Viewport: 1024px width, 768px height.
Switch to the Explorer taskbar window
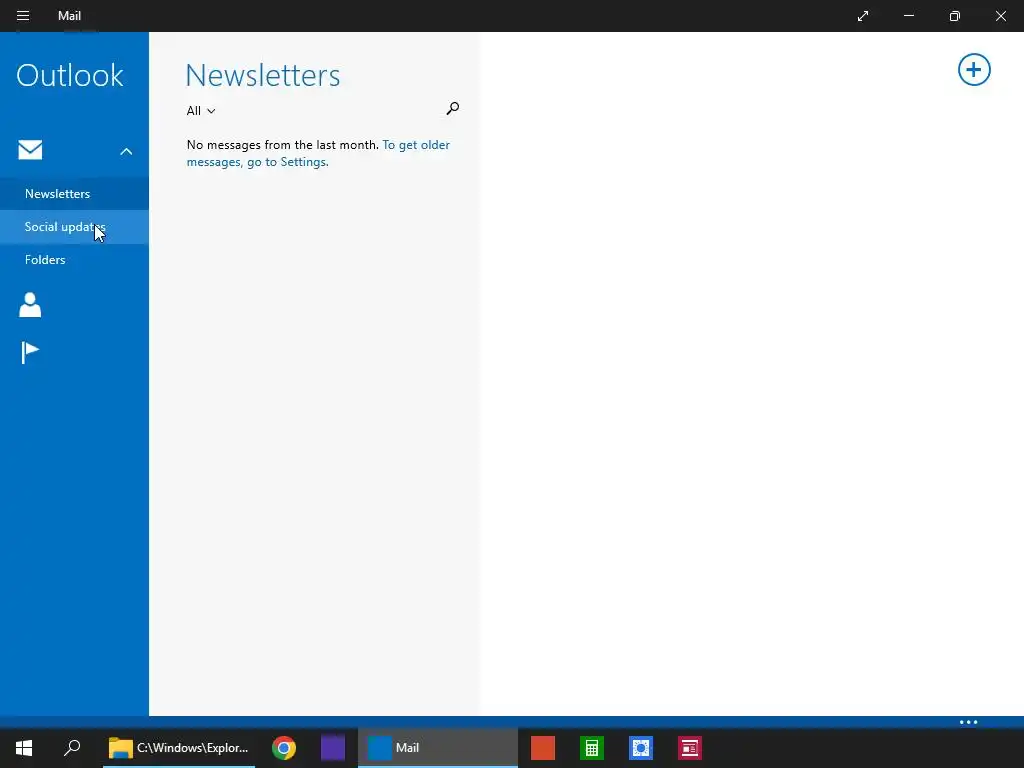(179, 748)
